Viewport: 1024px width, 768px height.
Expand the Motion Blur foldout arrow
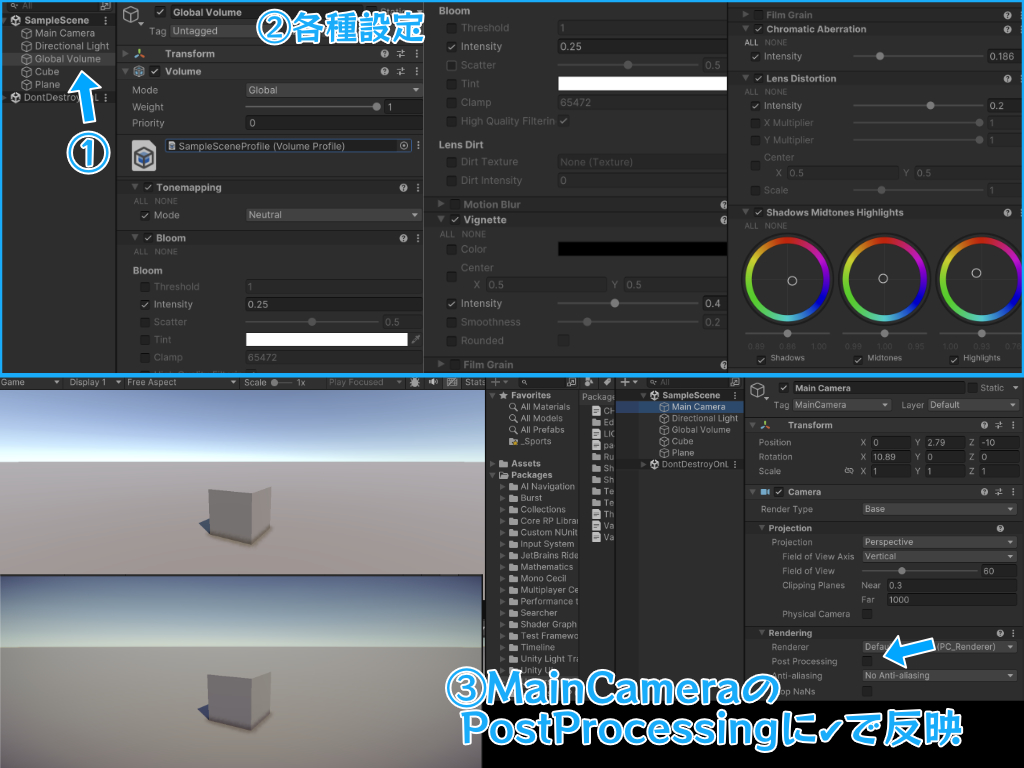coord(441,204)
